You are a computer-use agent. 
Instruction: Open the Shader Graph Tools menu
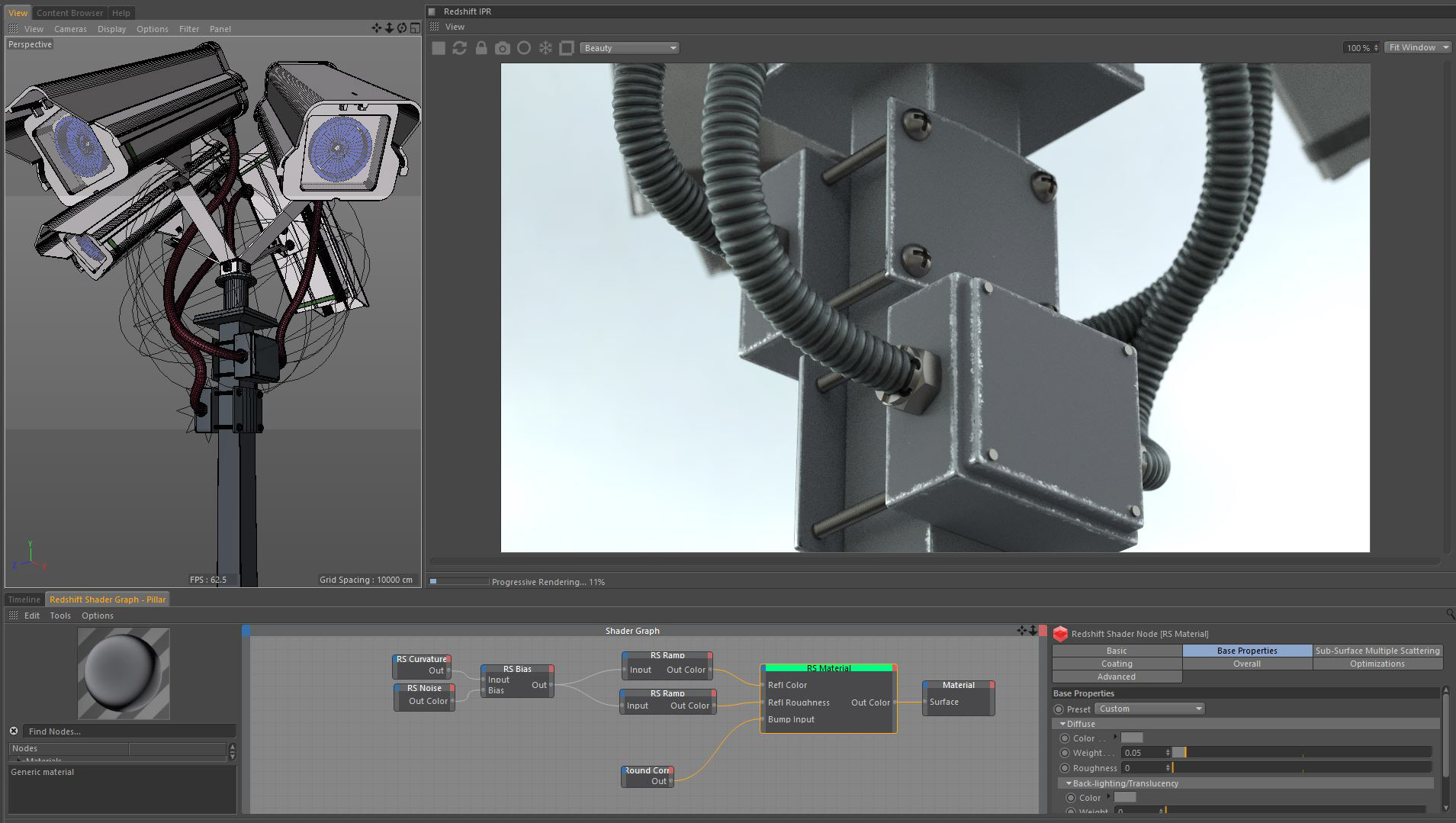tap(60, 616)
